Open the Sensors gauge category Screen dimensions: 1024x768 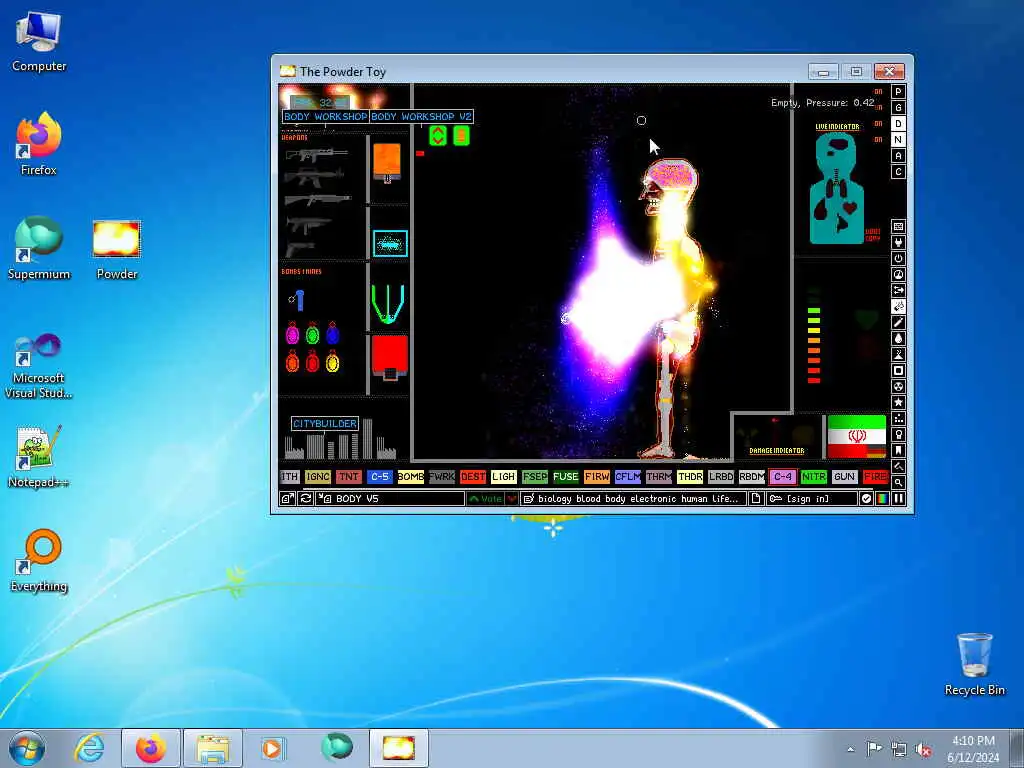(898, 274)
